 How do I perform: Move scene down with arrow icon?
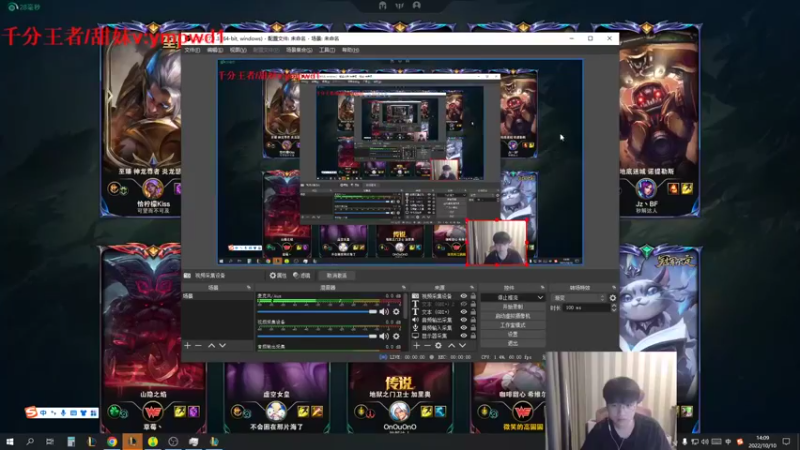click(222, 345)
